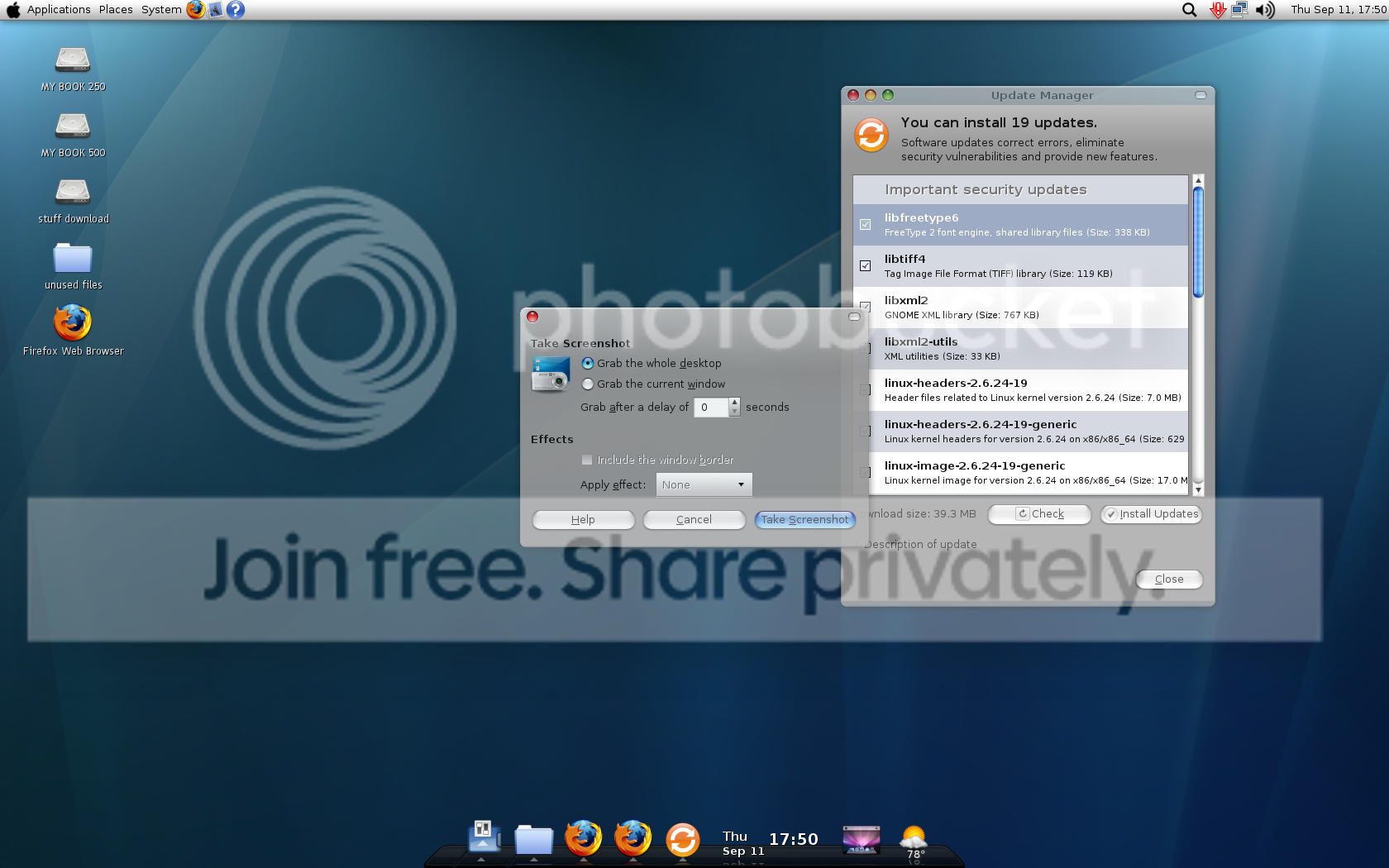Open the stuff download drive icon

click(73, 193)
